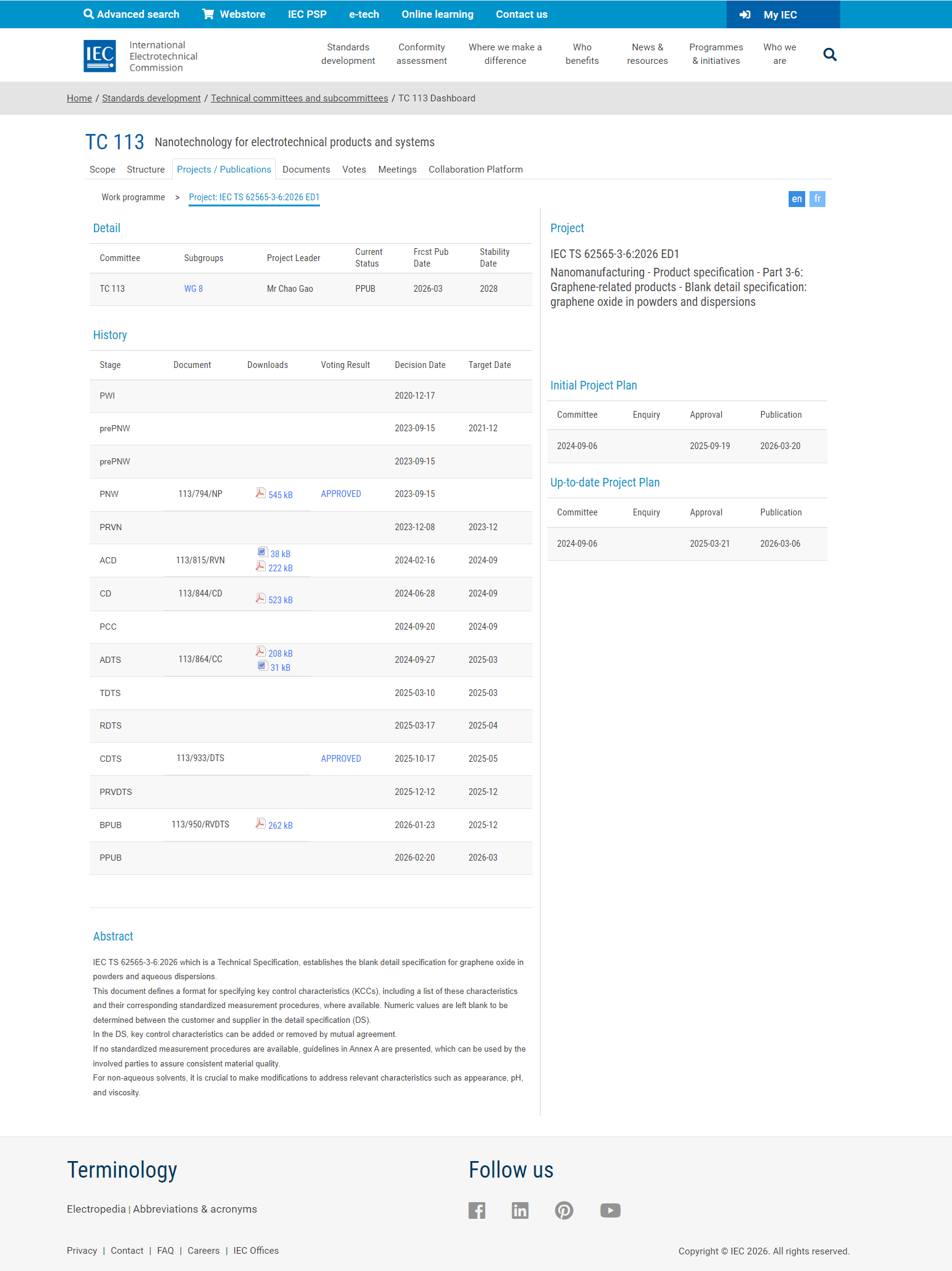Click the IEC logo
952x1271 pixels.
click(99, 56)
